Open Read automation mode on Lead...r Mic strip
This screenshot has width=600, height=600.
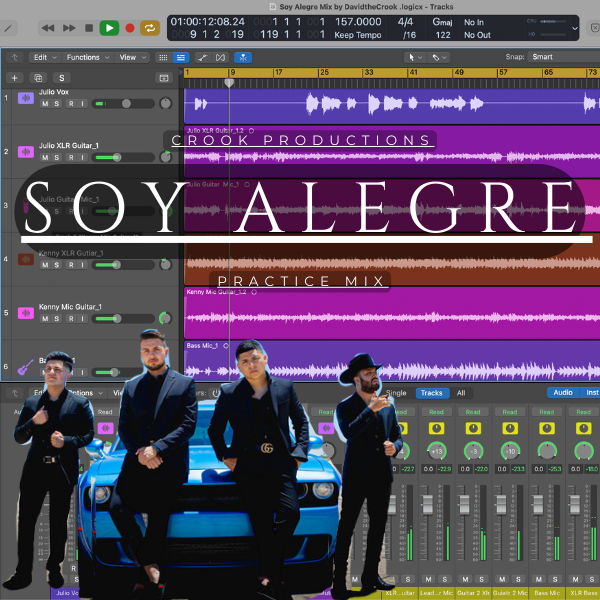pos(436,412)
